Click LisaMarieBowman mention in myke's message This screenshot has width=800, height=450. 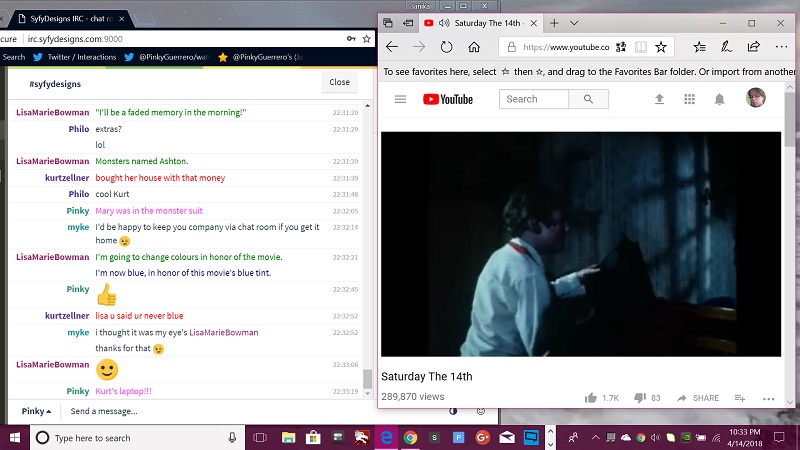(x=223, y=333)
